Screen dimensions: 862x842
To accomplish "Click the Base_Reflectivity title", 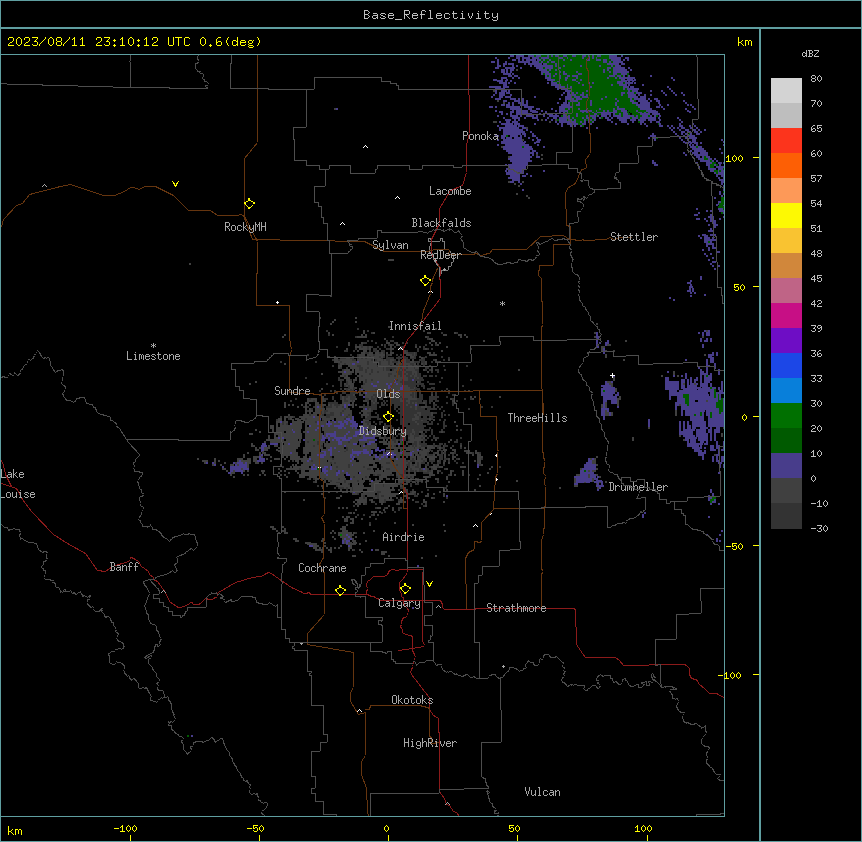I will click(431, 15).
